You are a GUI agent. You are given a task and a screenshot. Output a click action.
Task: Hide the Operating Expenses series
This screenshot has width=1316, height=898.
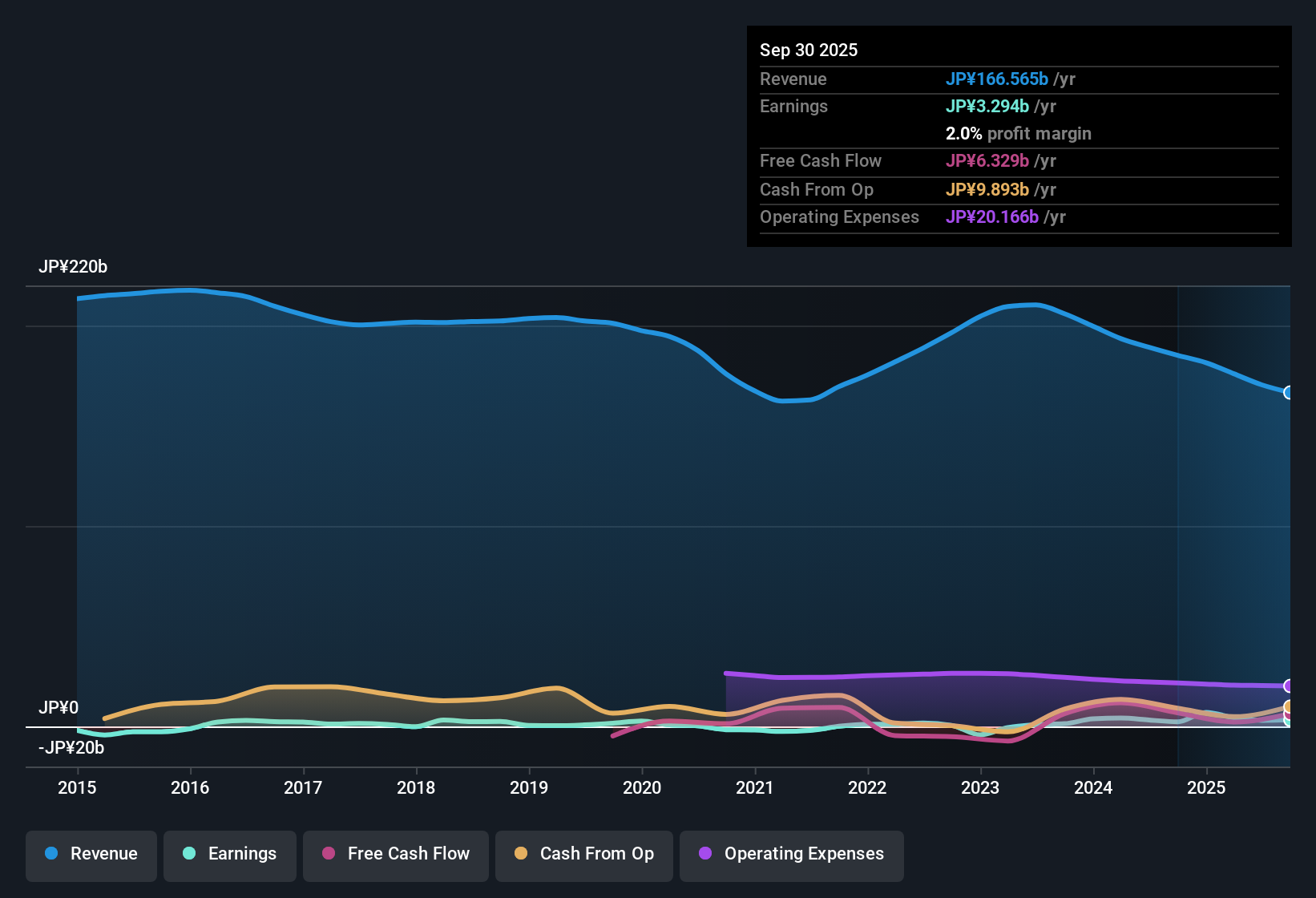[791, 854]
